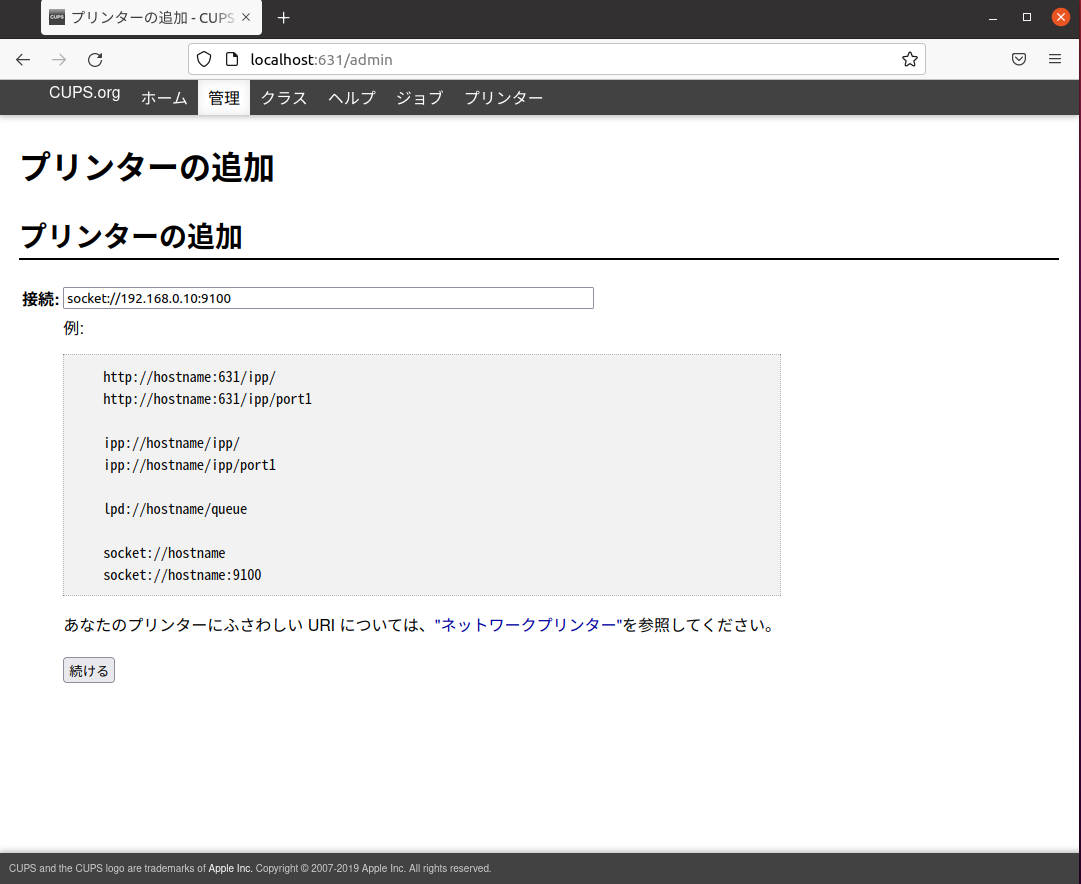Viewport: 1081px width, 884px height.
Task: Open the クラス page
Action: click(x=284, y=98)
